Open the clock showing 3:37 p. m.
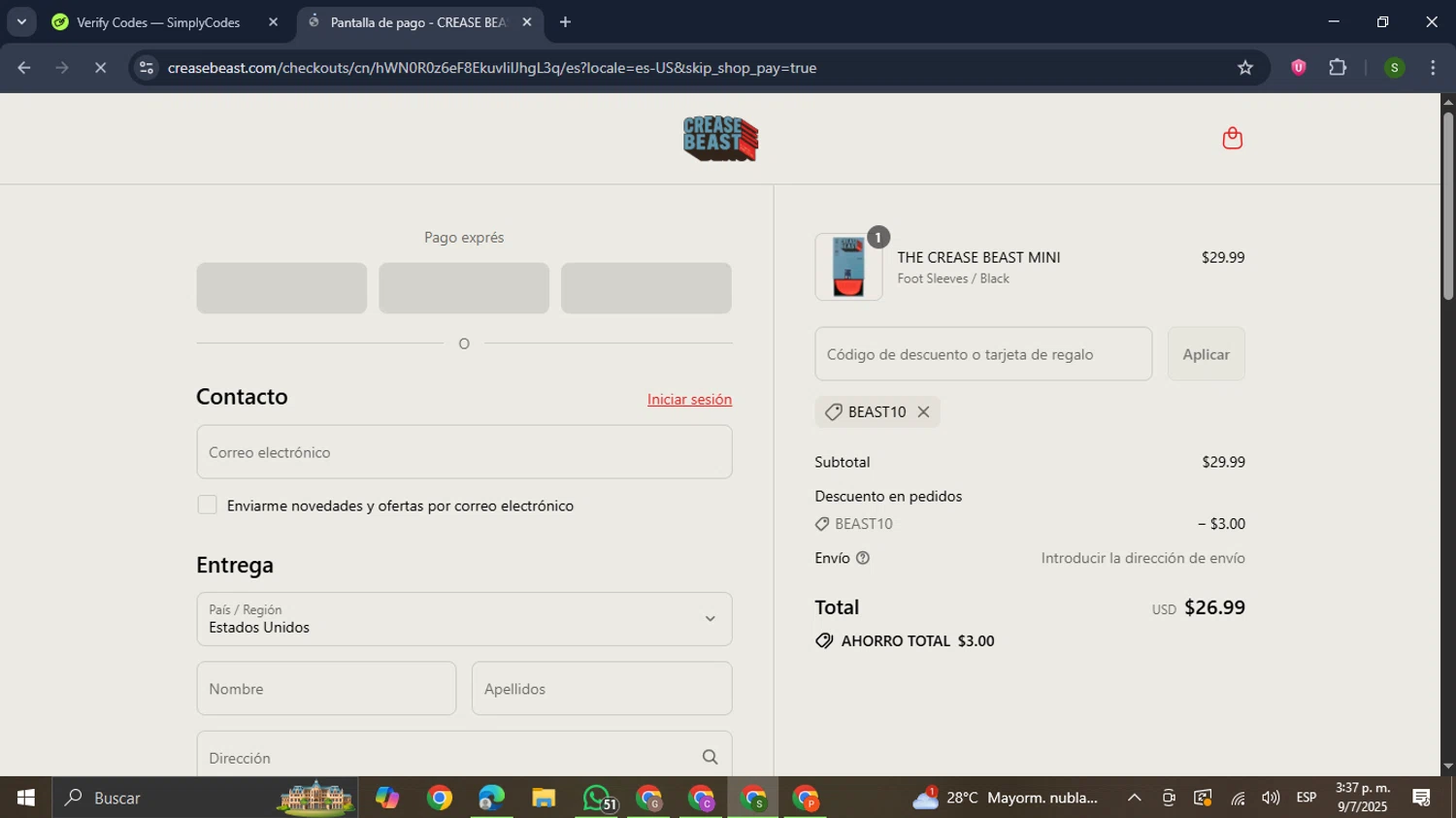 [1362, 798]
